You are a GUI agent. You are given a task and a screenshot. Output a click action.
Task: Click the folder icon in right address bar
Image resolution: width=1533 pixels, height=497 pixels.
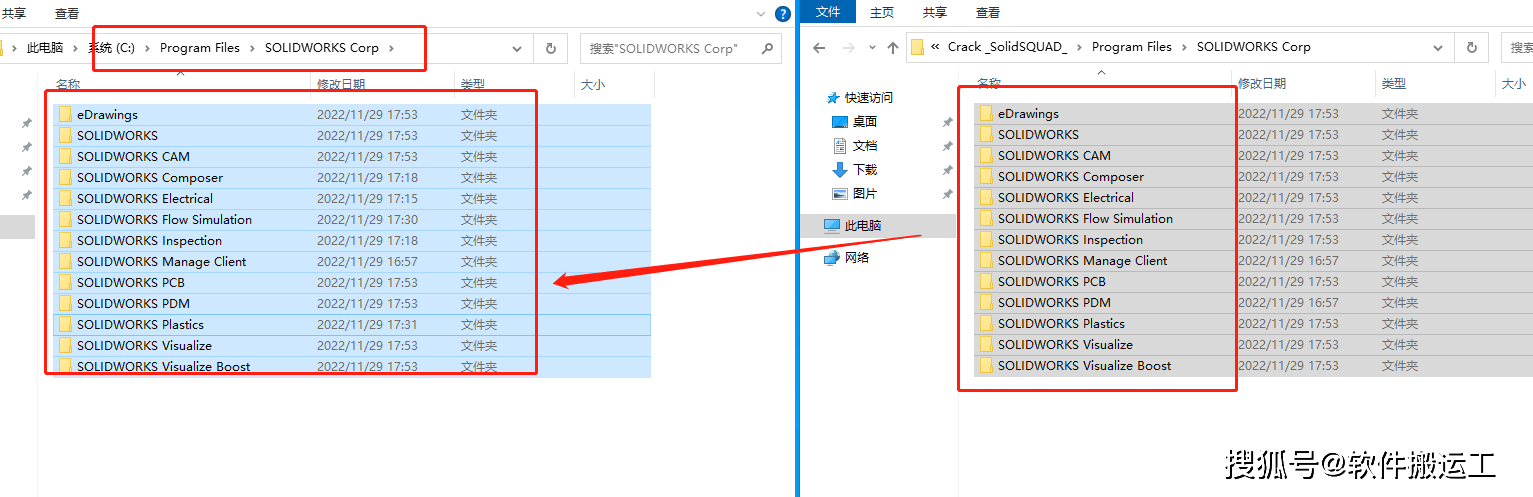917,47
